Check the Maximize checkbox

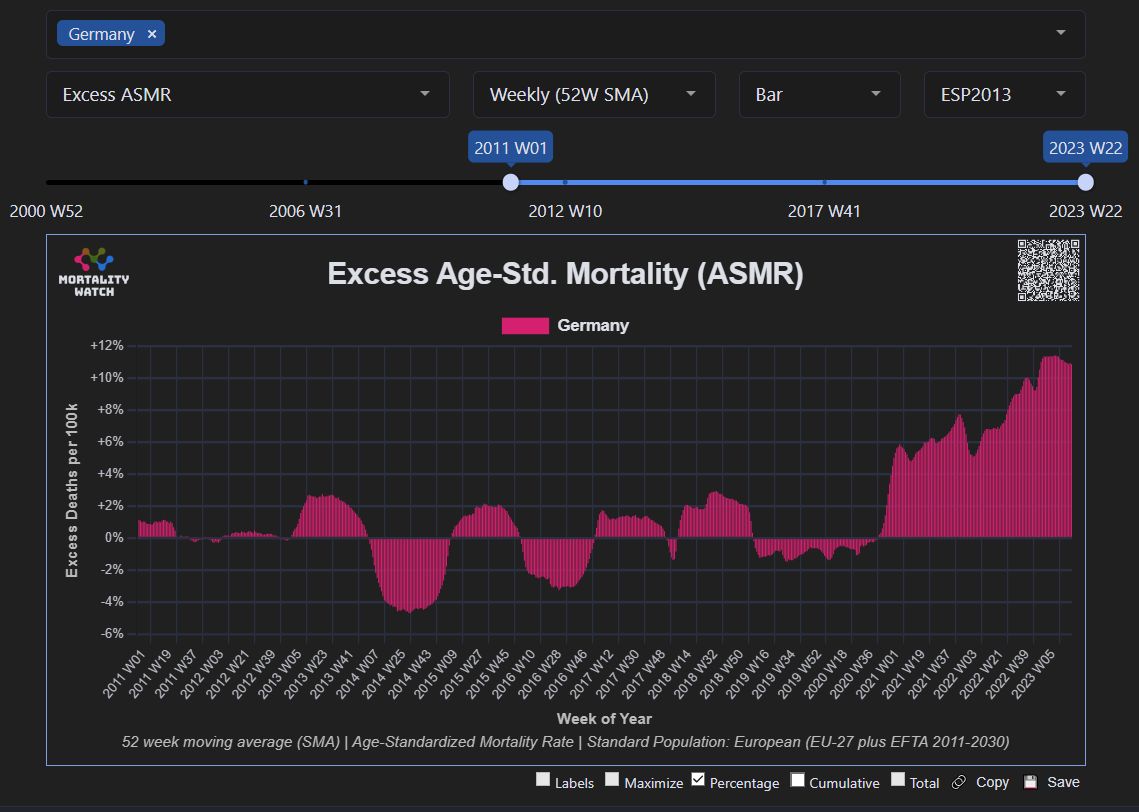[612, 780]
